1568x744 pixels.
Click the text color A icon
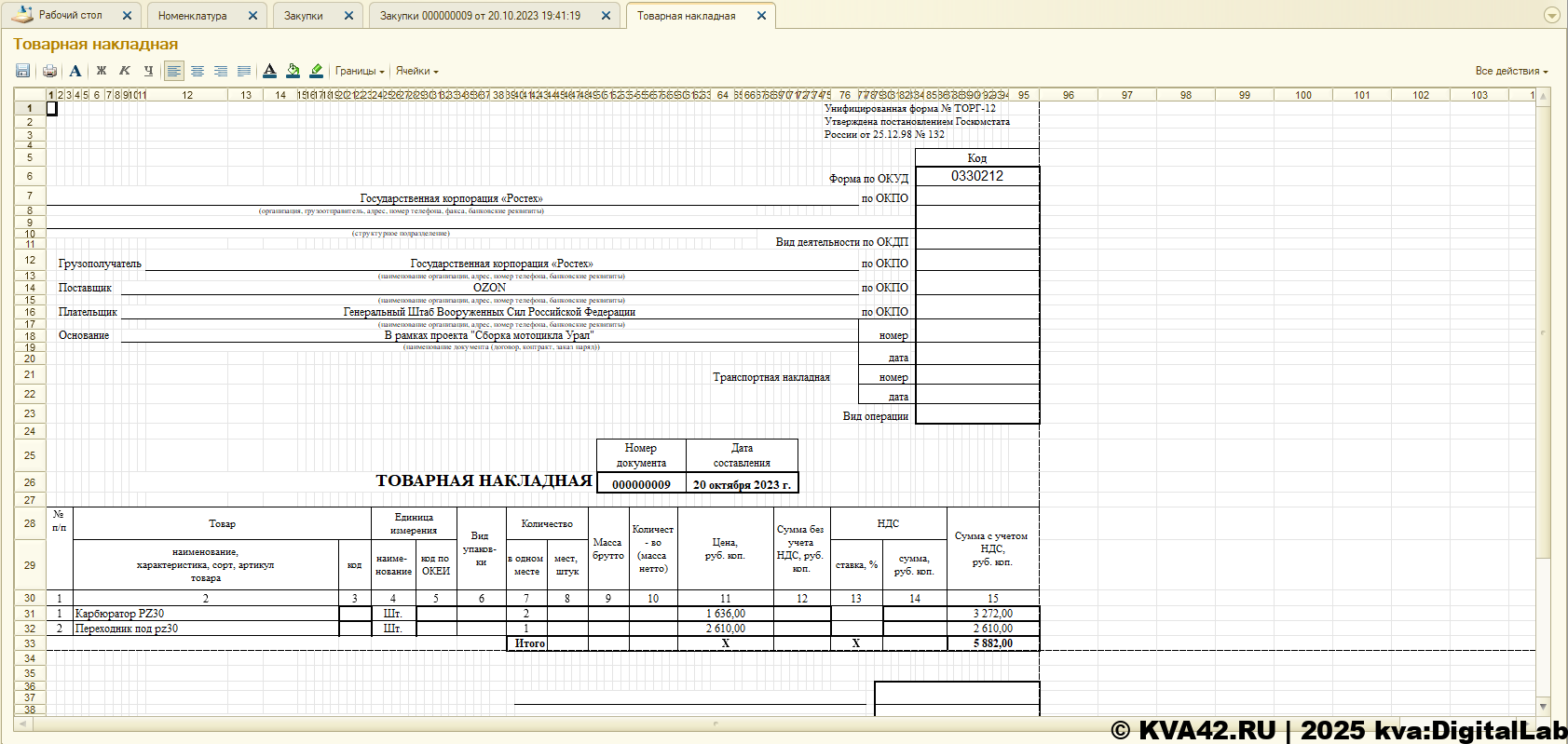[269, 71]
